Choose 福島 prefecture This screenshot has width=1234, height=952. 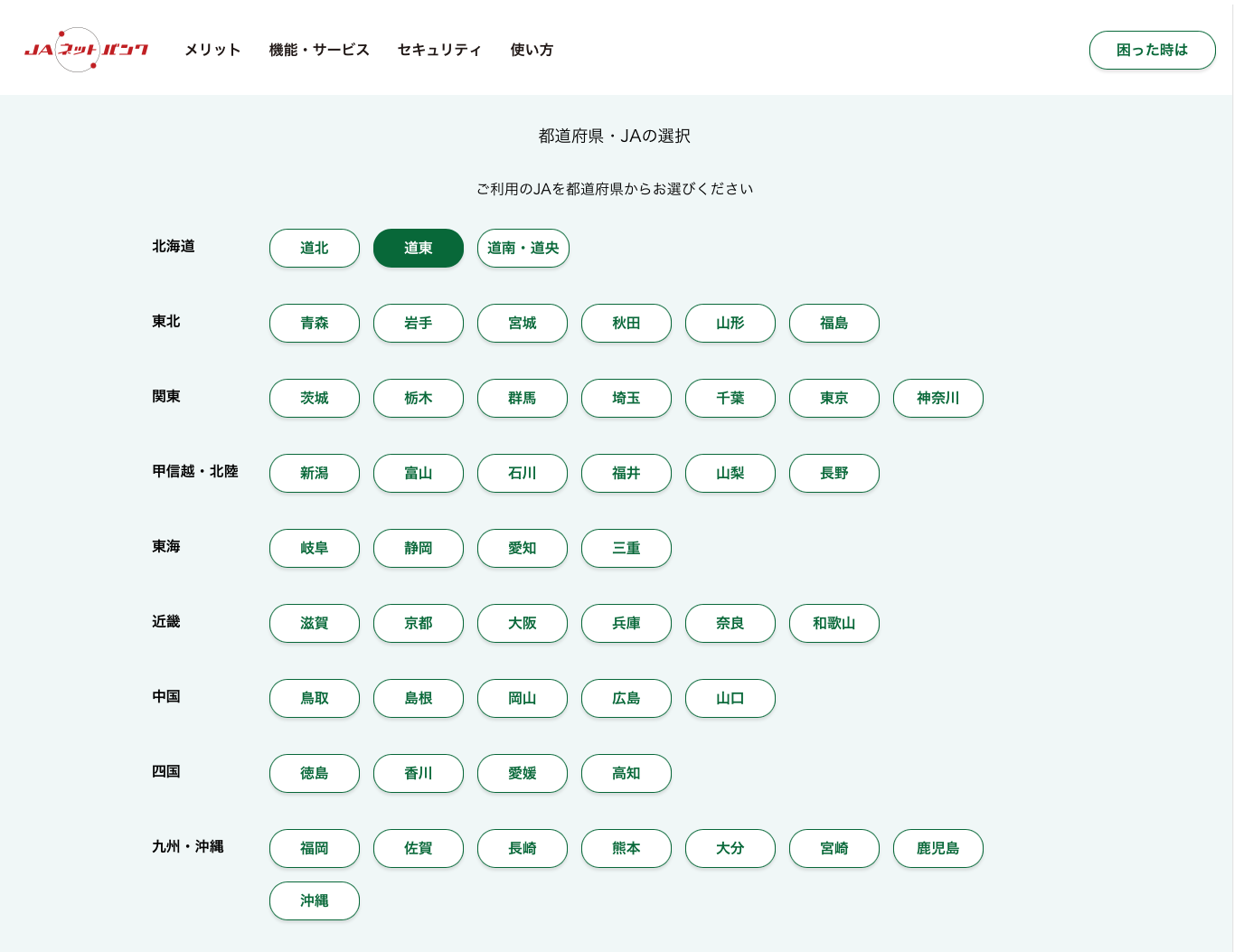[834, 323]
